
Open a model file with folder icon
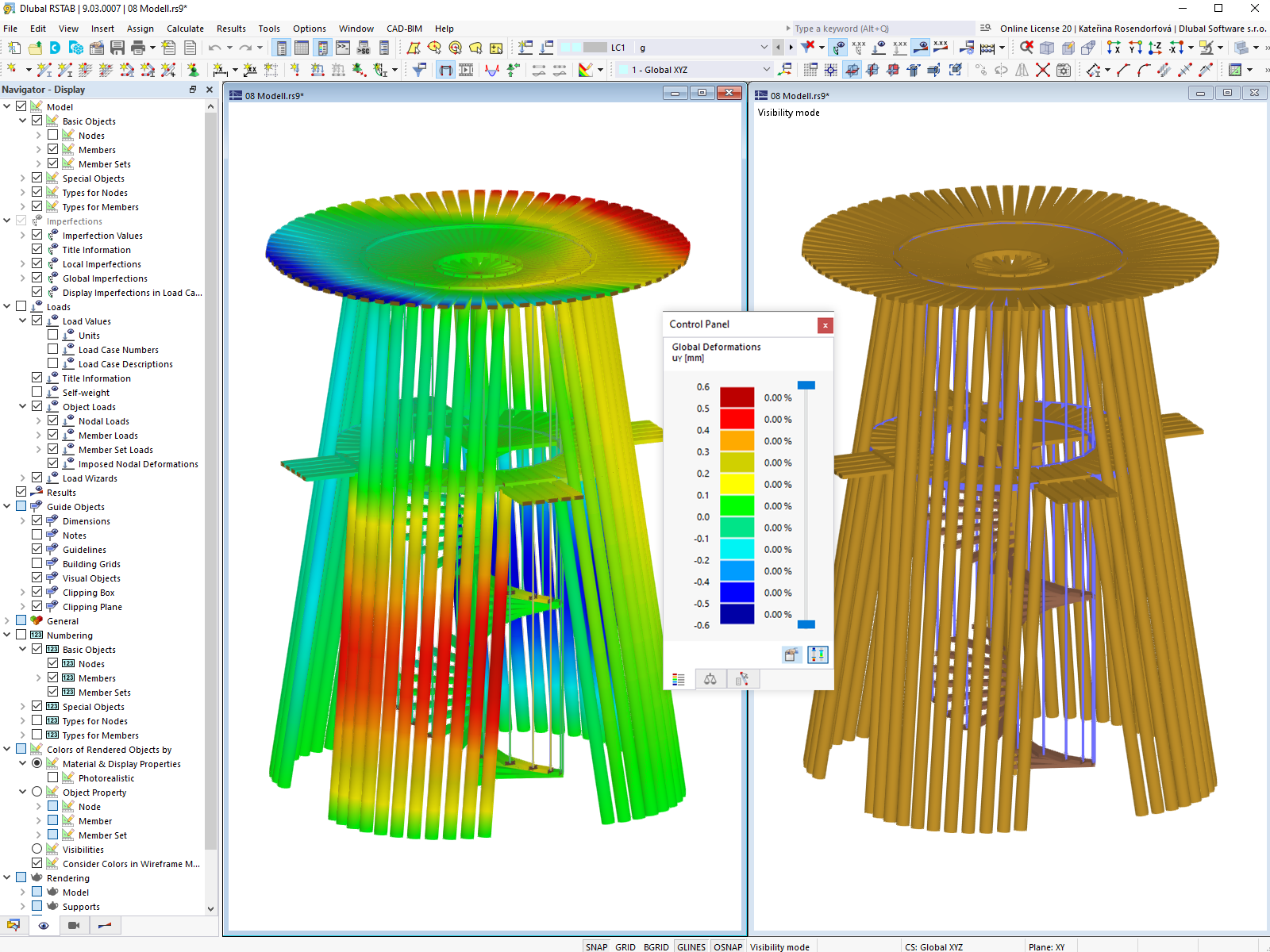pos(35,48)
